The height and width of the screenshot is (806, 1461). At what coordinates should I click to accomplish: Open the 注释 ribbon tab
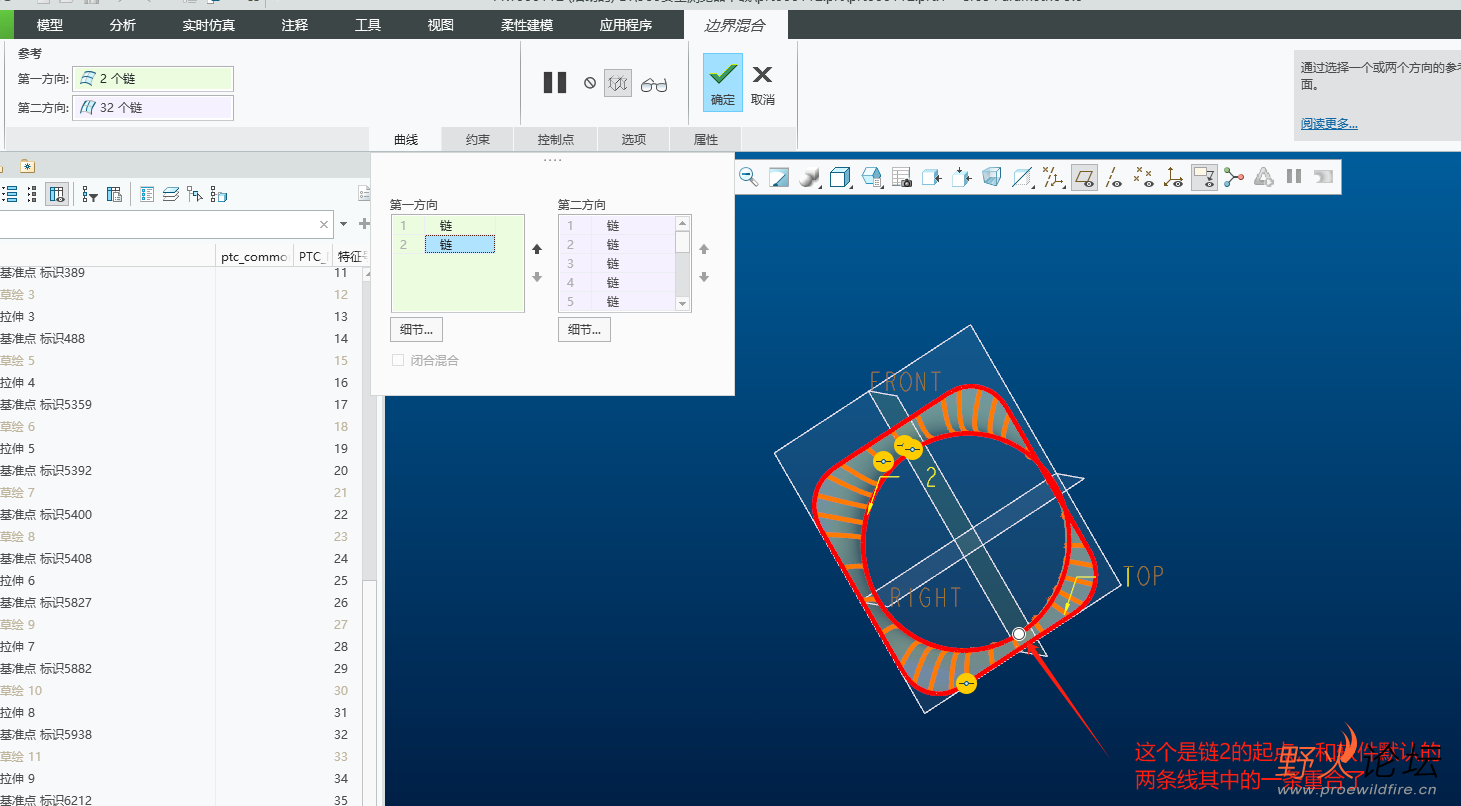[295, 25]
